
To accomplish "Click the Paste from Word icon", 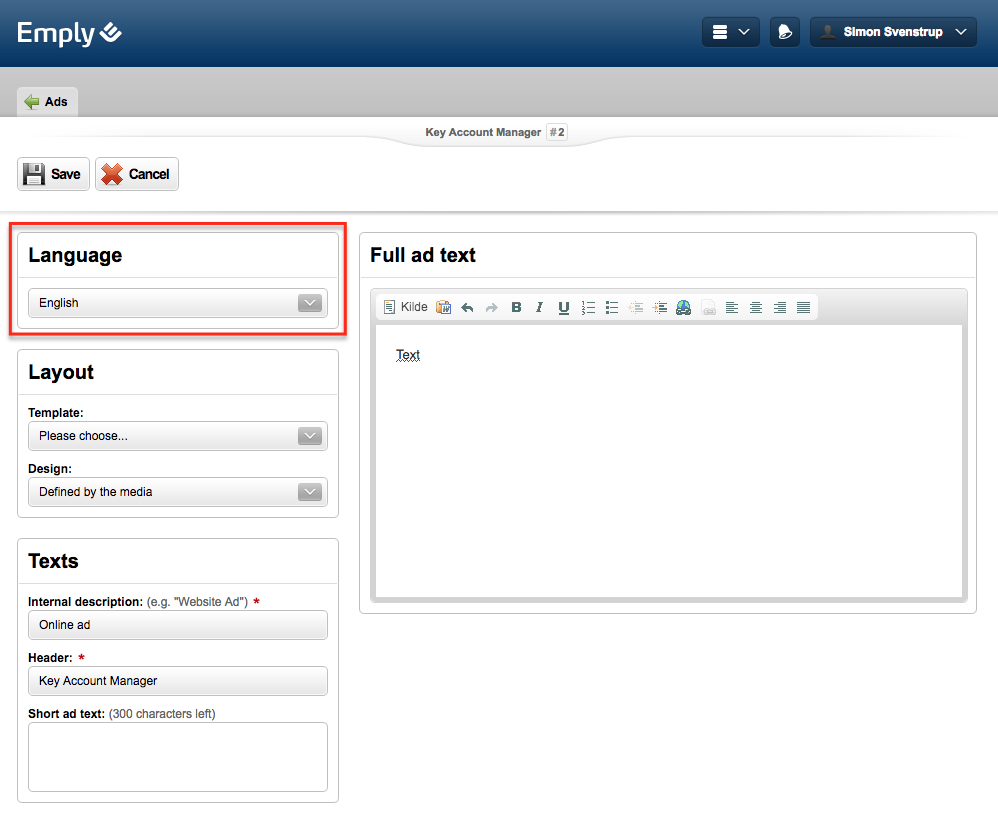I will (x=443, y=307).
